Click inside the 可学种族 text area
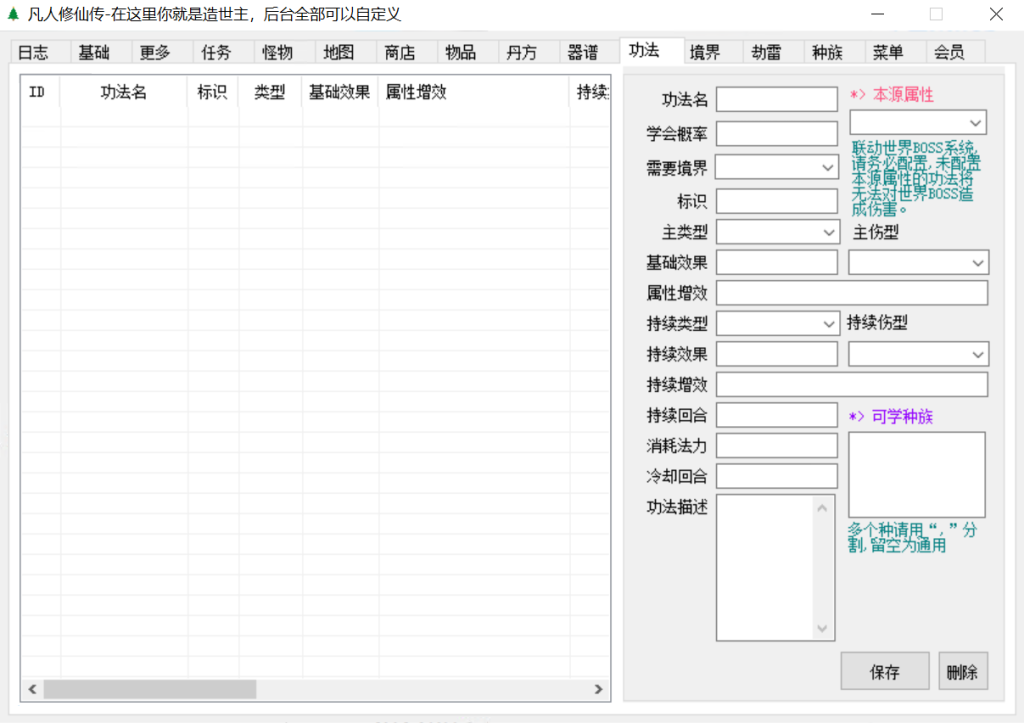 [916, 474]
